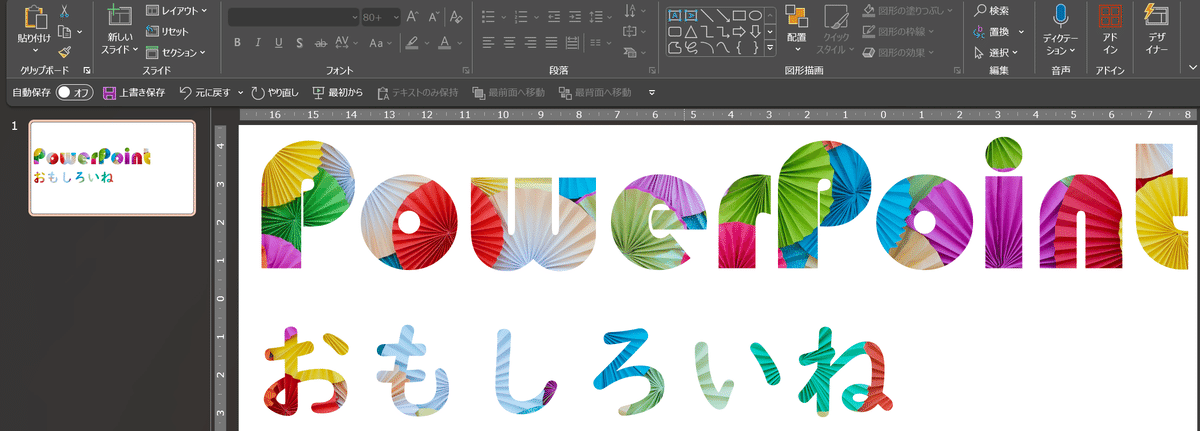This screenshot has height=431, width=1200.
Task: Open the font name combo box
Action: pyautogui.click(x=294, y=16)
